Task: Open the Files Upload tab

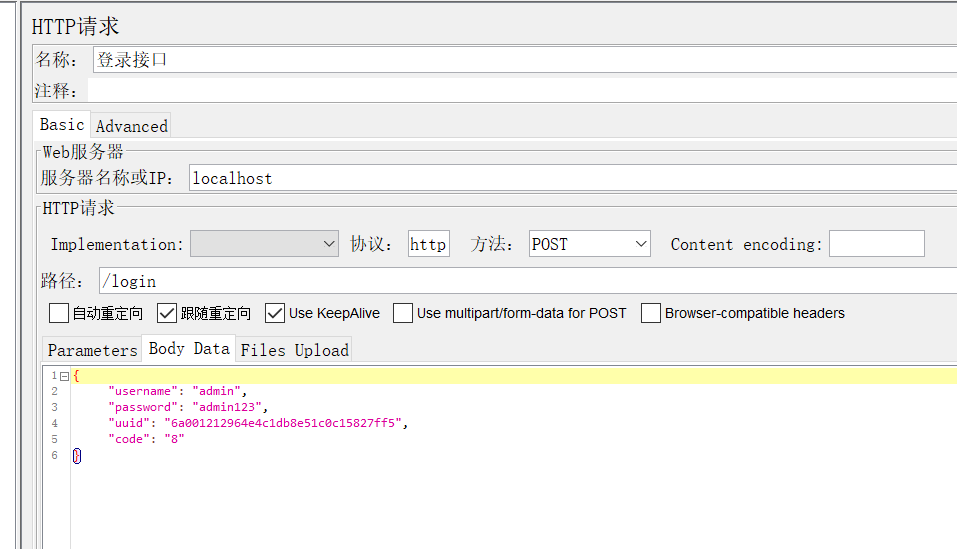Action: pyautogui.click(x=294, y=350)
